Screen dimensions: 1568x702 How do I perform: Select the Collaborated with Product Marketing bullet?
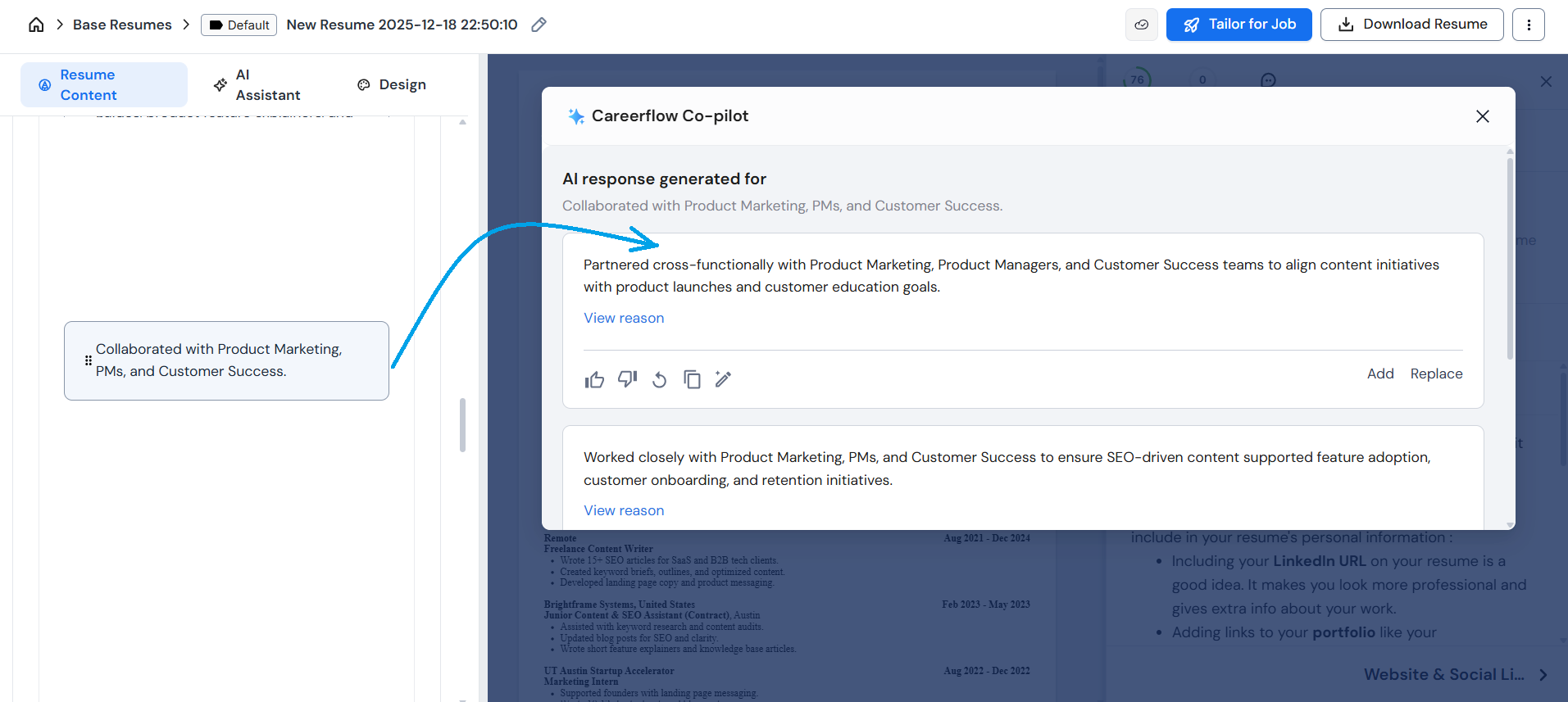coord(226,360)
